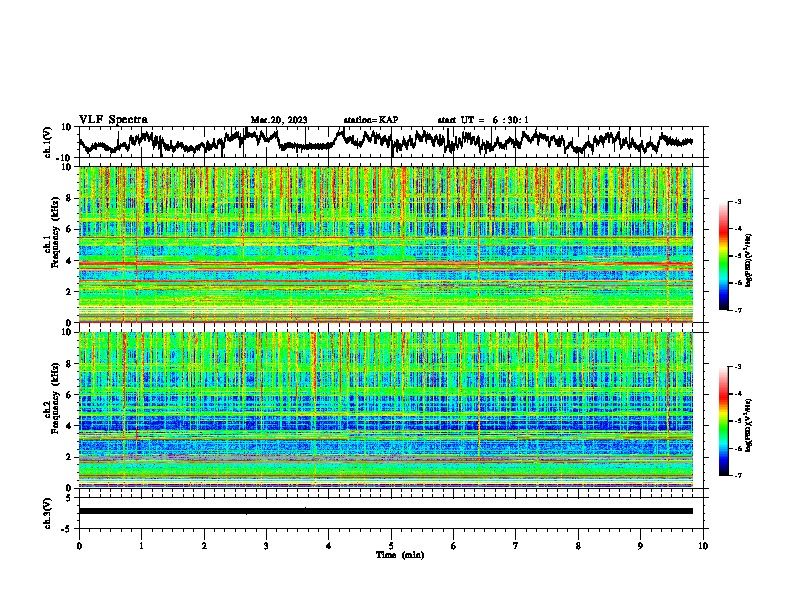The height and width of the screenshot is (612, 792).
Task: Select the "start UT = 6 :30: 1" text
Action: click(483, 120)
